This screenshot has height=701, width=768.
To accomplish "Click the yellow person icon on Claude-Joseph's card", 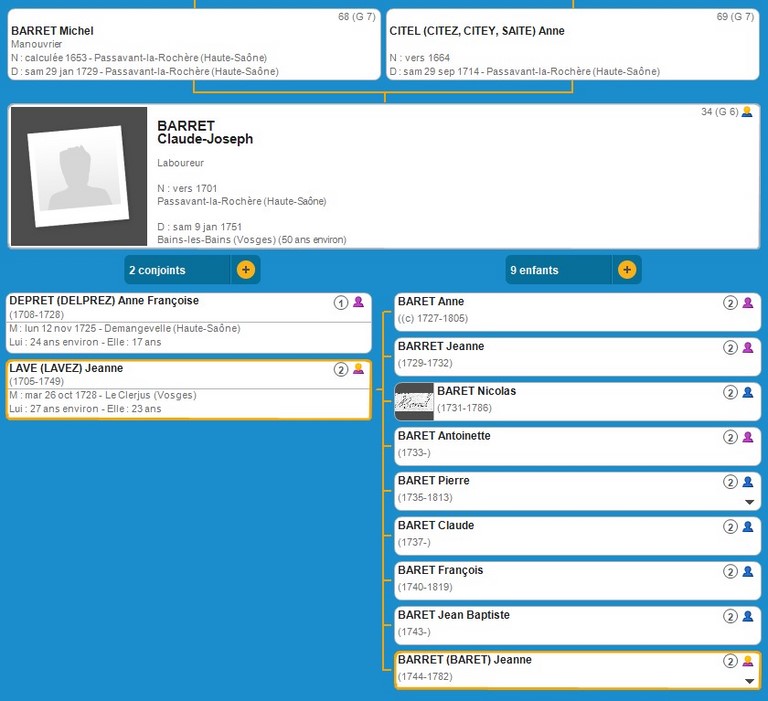I will click(x=746, y=112).
